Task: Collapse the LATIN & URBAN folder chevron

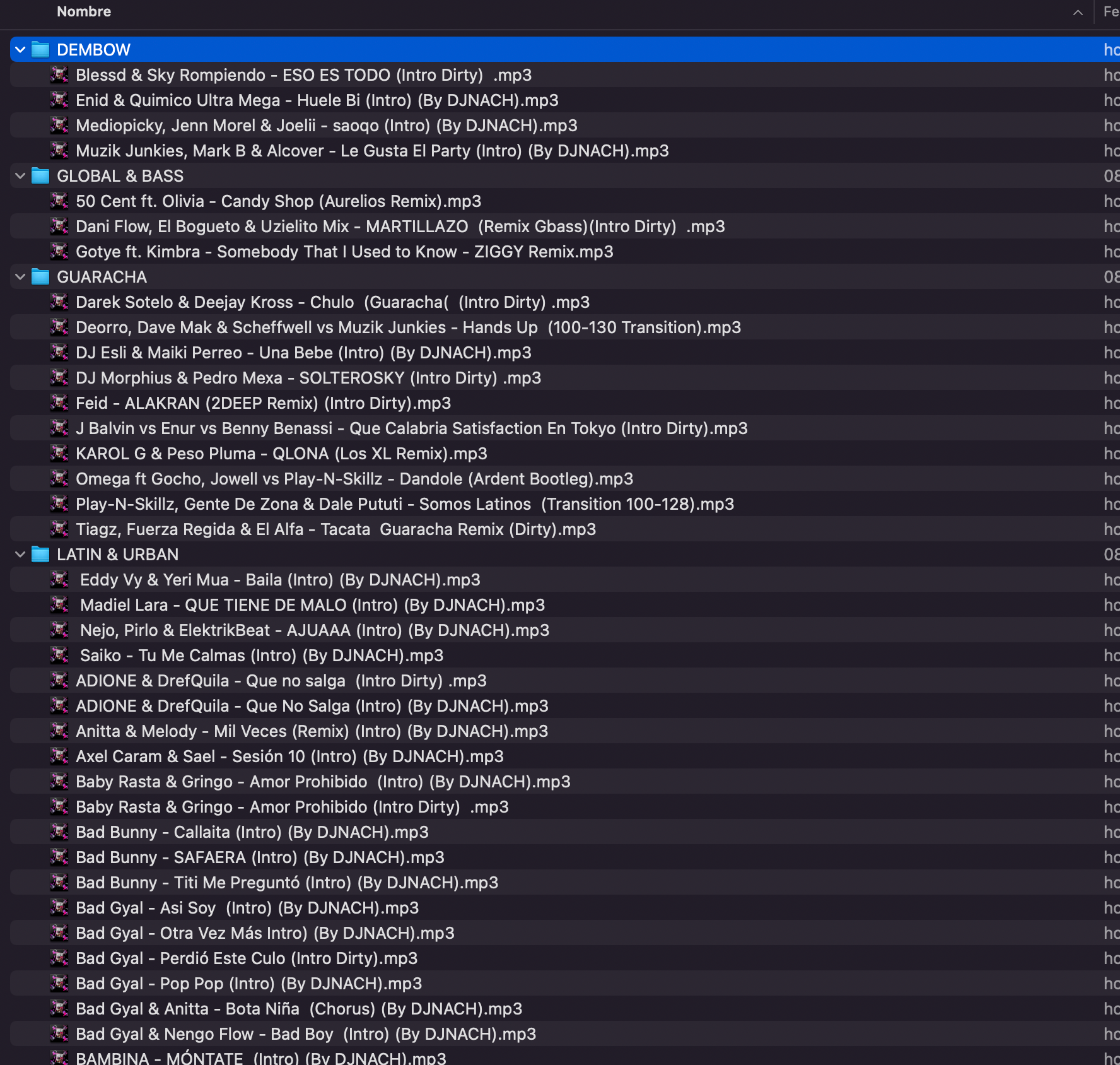Action: tap(20, 554)
